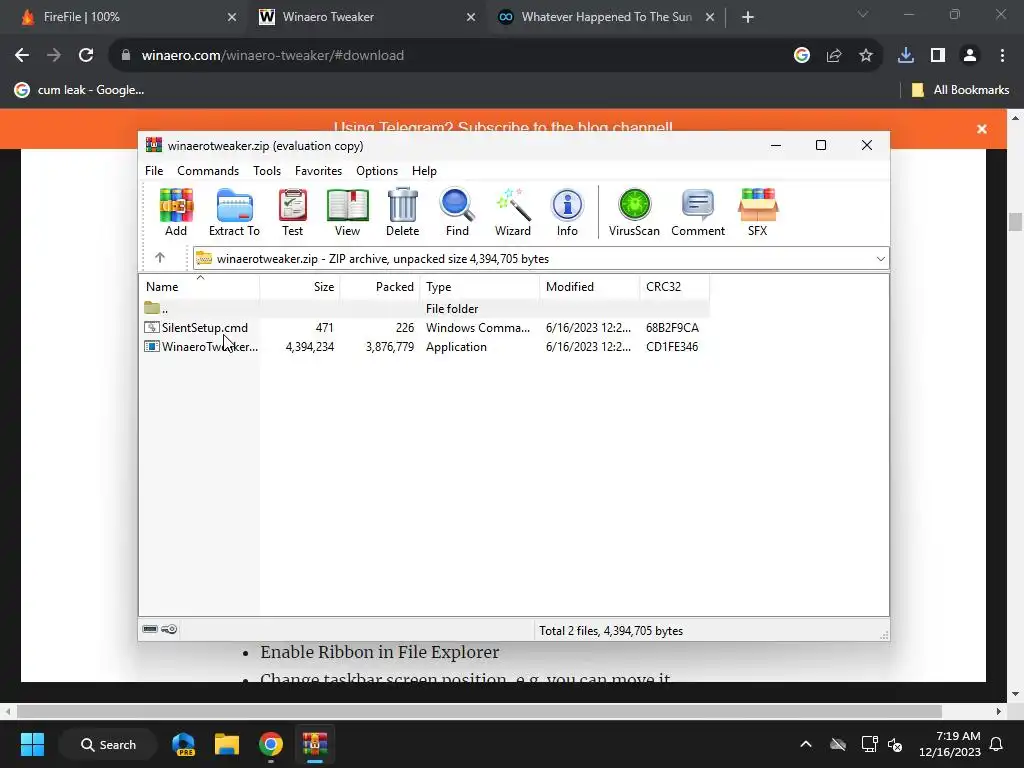
Task: Click the Test archive icon
Action: pos(293,212)
